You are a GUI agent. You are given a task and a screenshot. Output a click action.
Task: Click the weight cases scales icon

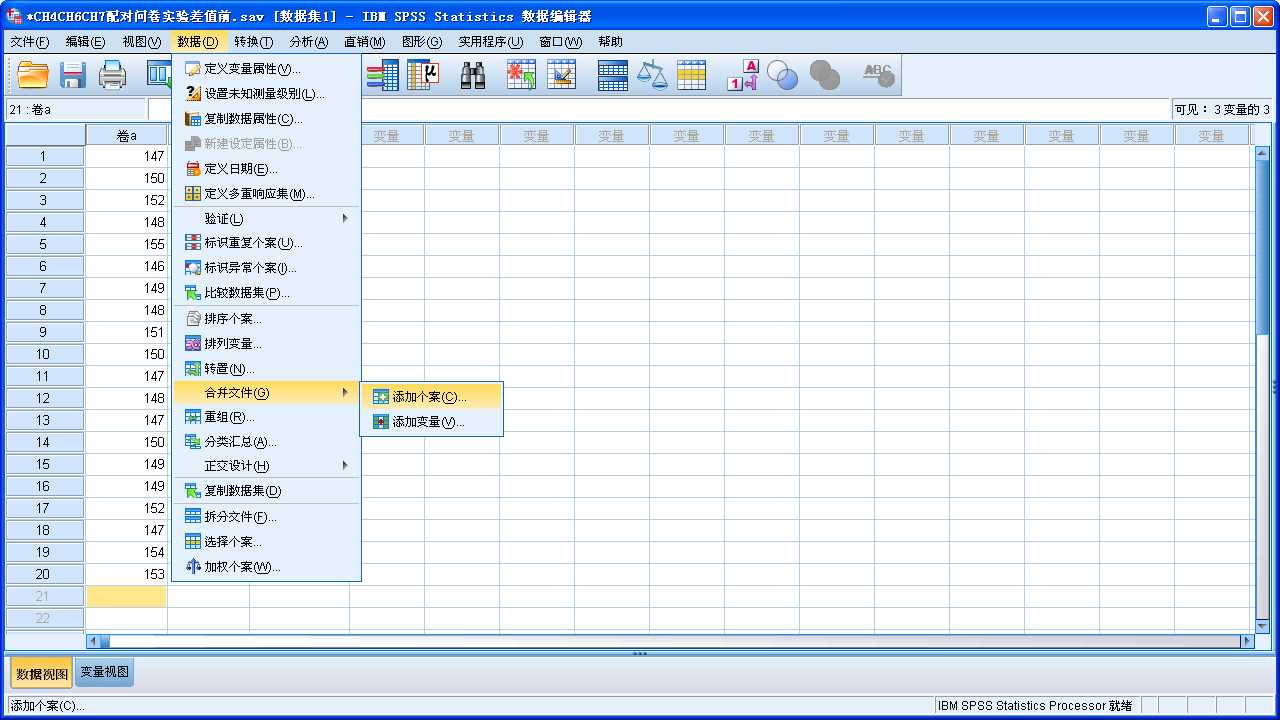[652, 75]
